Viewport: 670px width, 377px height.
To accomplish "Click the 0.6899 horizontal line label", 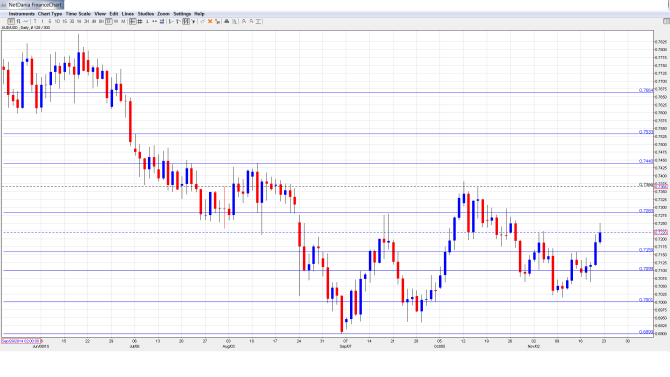I will [x=646, y=332].
